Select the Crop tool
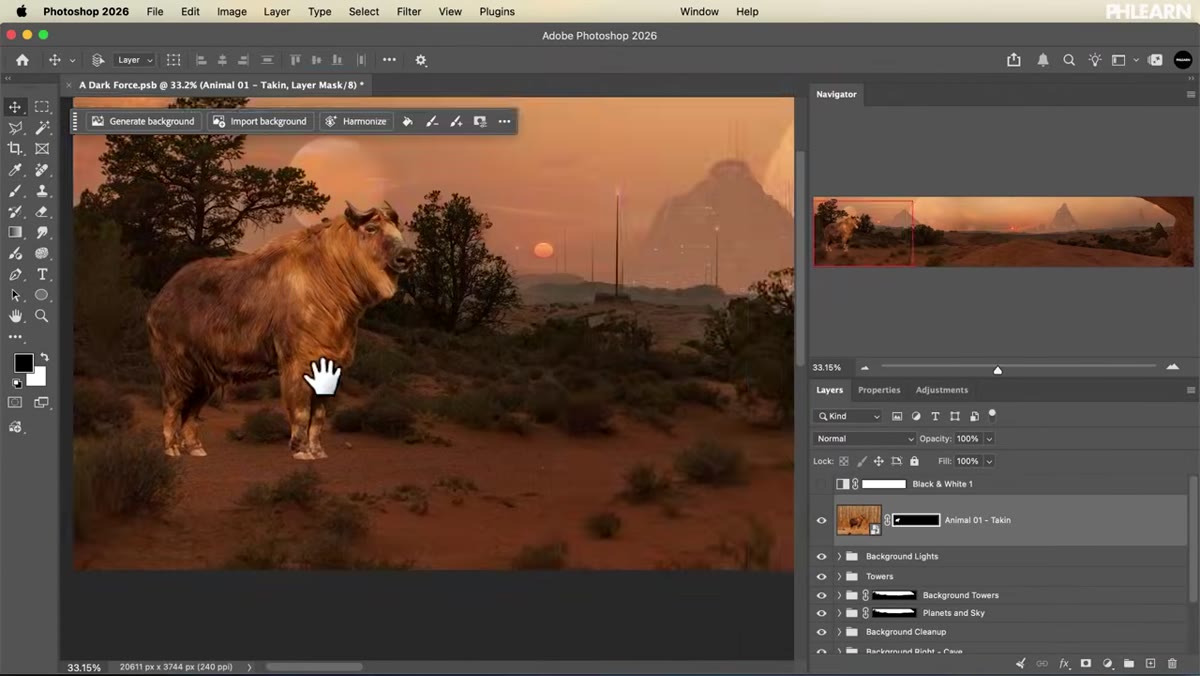The height and width of the screenshot is (676, 1200). [x=15, y=149]
